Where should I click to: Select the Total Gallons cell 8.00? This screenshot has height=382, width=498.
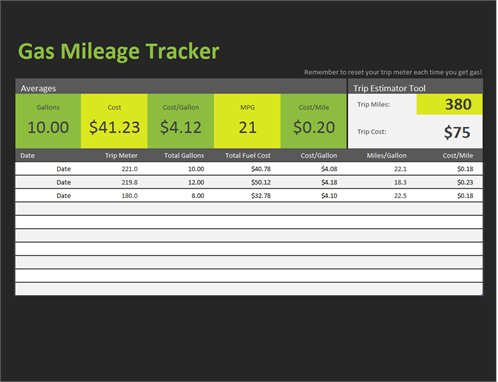coord(198,196)
